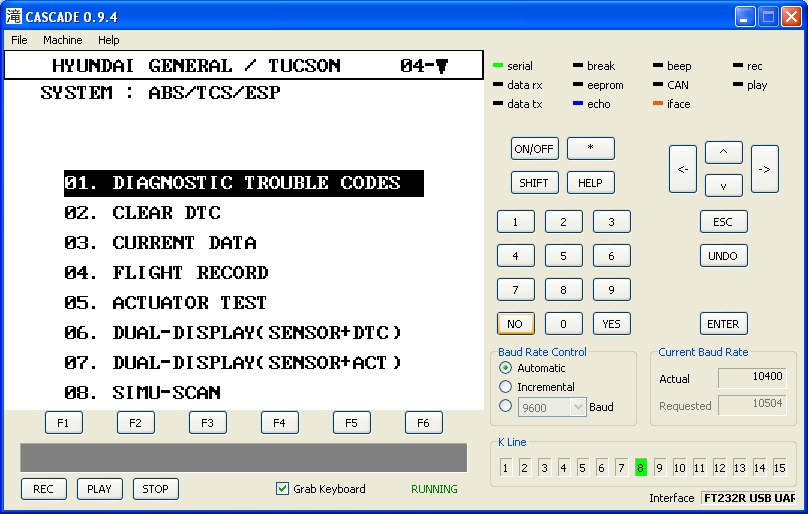Click keypad digit 9
Screen dimensions: 808x514
[x=611, y=290]
